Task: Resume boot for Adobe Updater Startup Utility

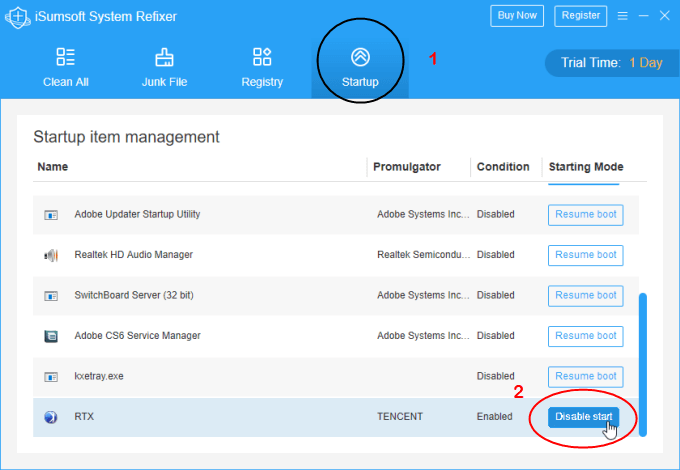Action: [x=585, y=215]
